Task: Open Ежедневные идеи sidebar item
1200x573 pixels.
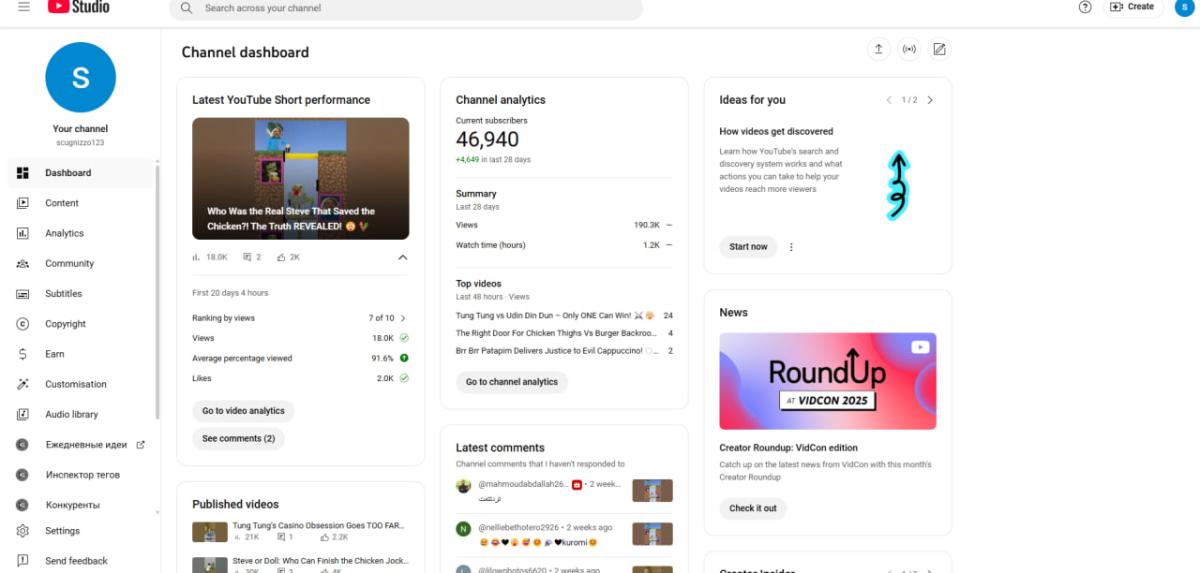Action: point(80,445)
